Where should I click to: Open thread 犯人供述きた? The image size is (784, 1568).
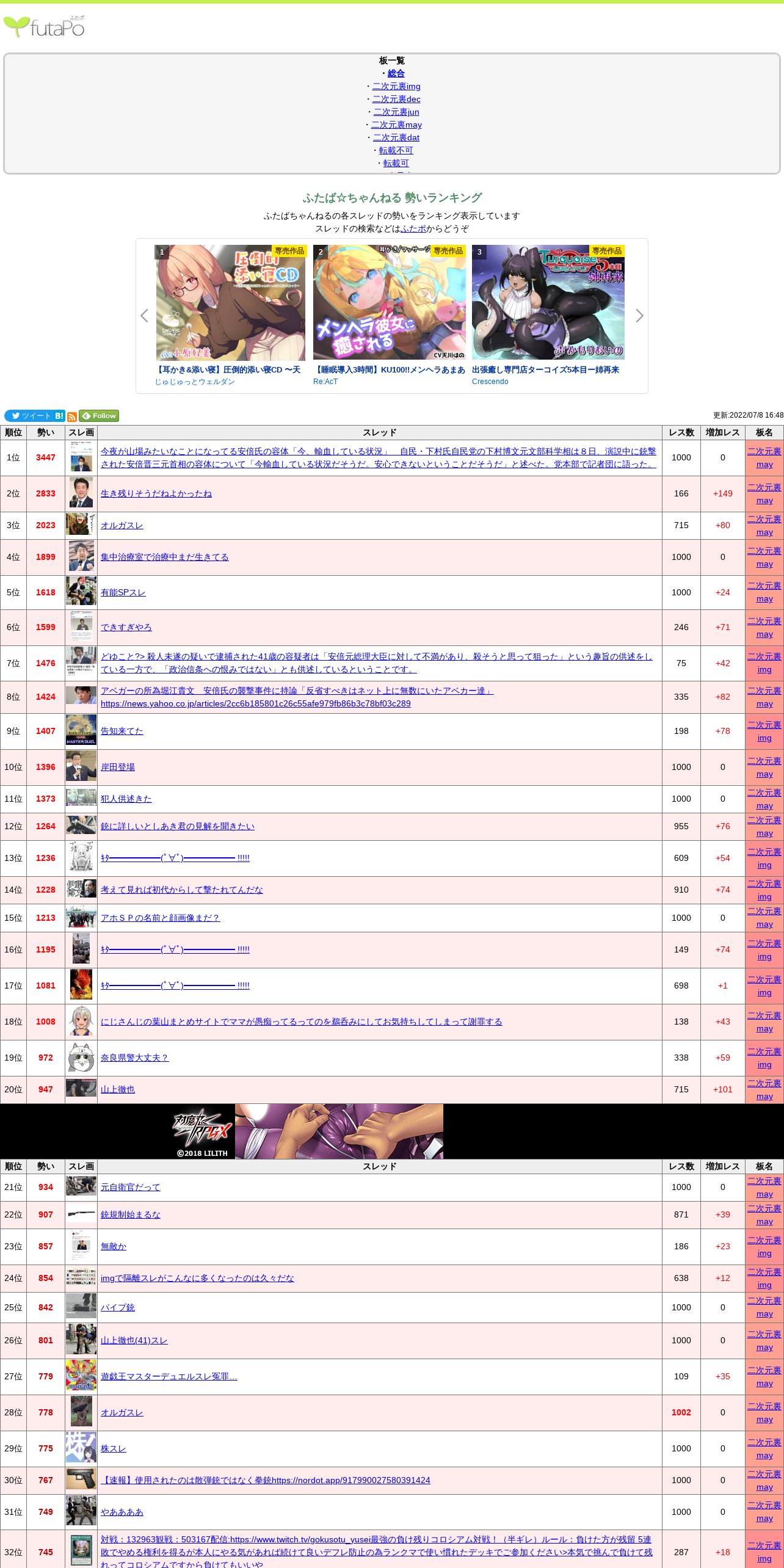tap(126, 799)
